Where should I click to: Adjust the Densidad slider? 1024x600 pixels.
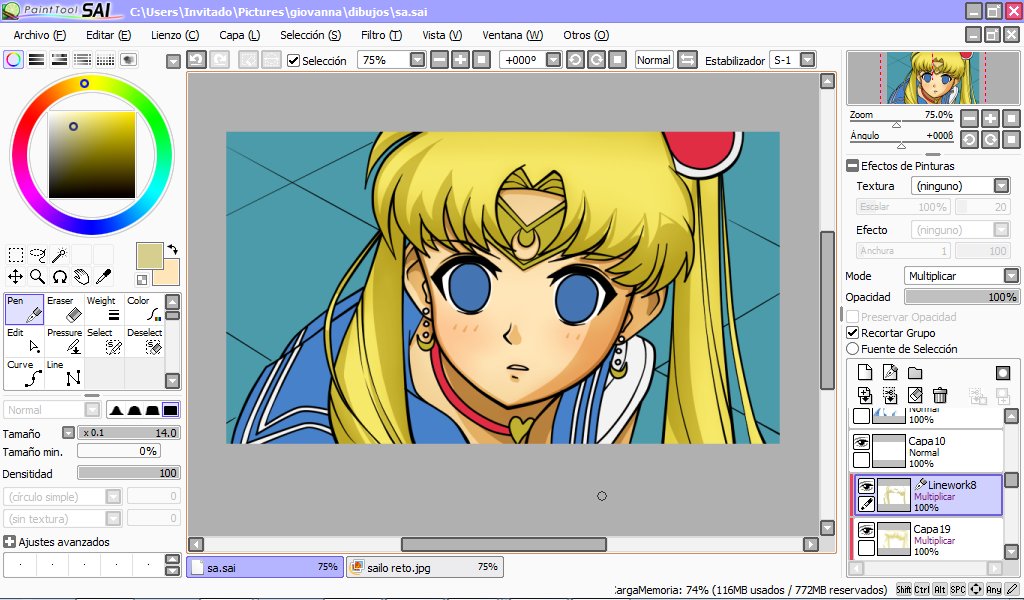pyautogui.click(x=129, y=473)
